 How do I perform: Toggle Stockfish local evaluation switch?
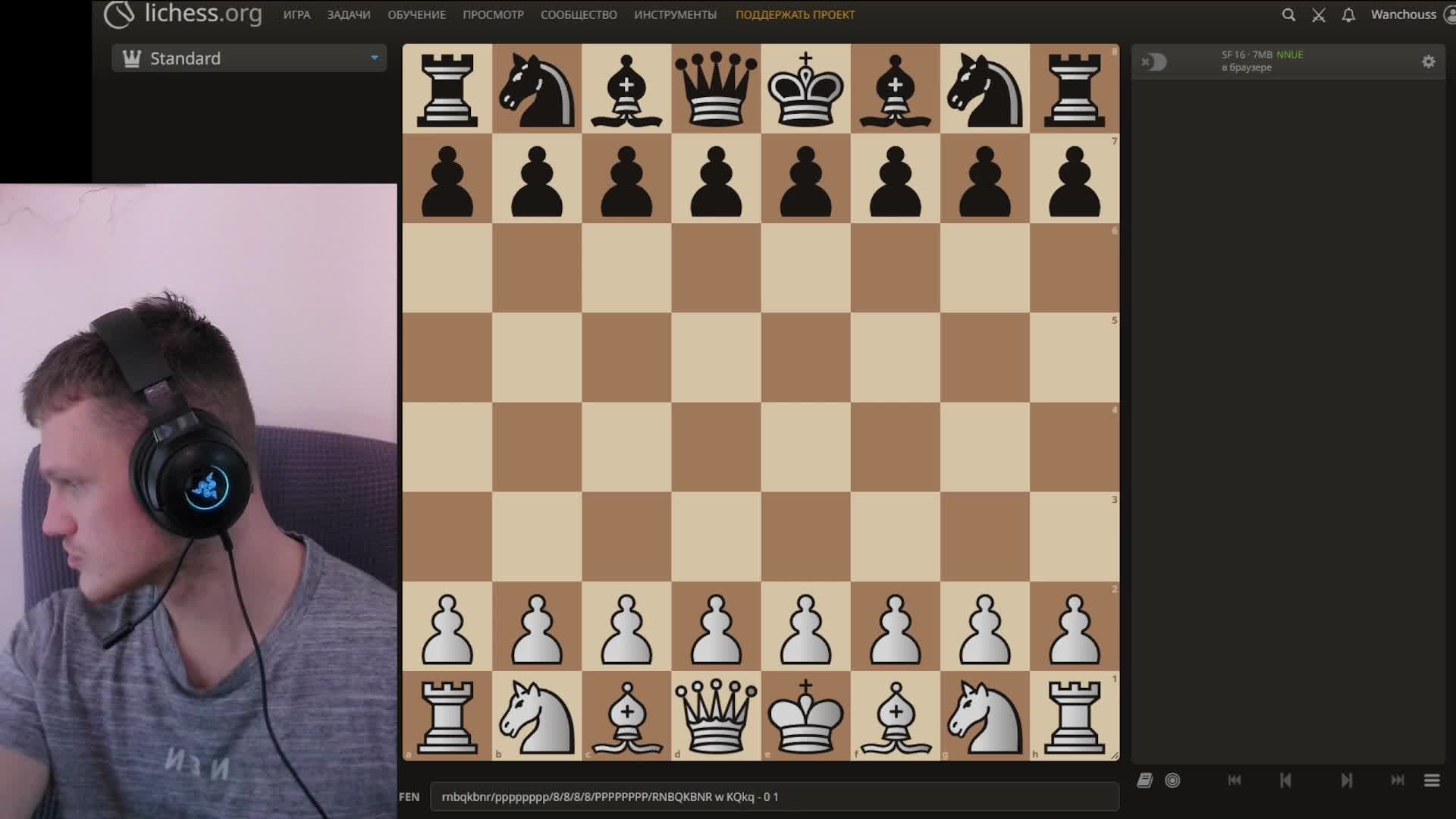1153,61
